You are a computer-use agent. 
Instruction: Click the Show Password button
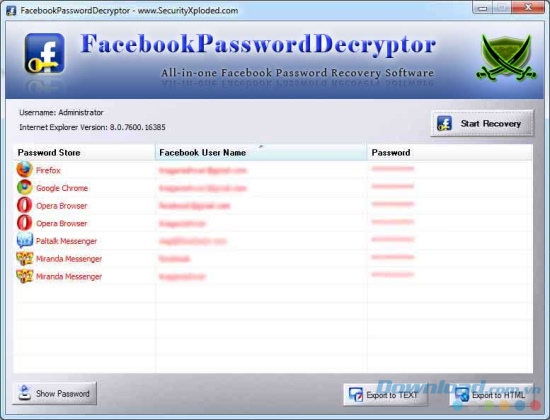click(x=55, y=394)
